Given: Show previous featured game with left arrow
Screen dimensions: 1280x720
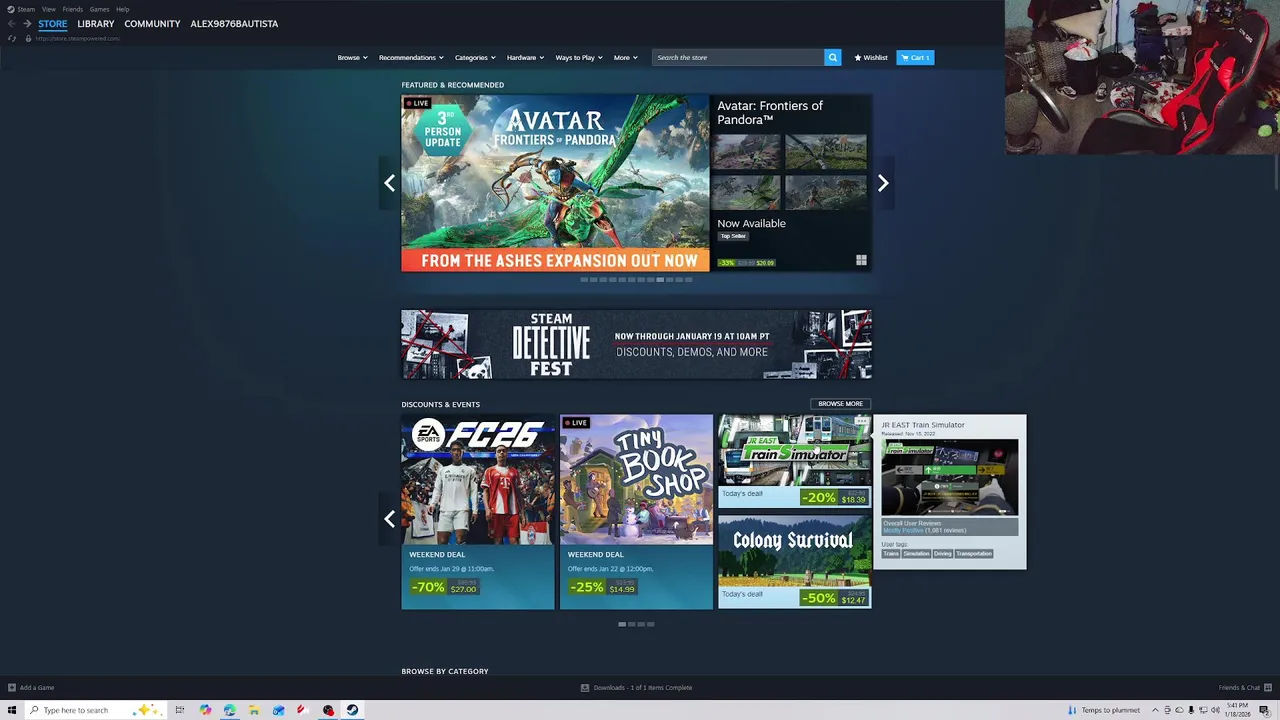Looking at the screenshot, I should (x=390, y=183).
